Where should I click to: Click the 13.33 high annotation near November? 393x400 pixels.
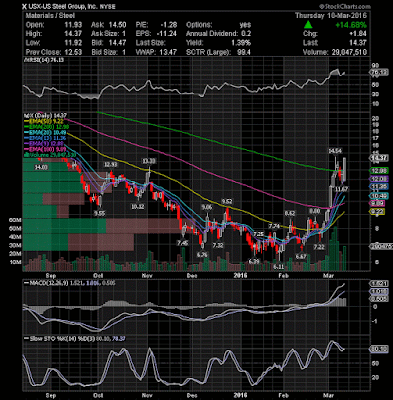click(148, 161)
